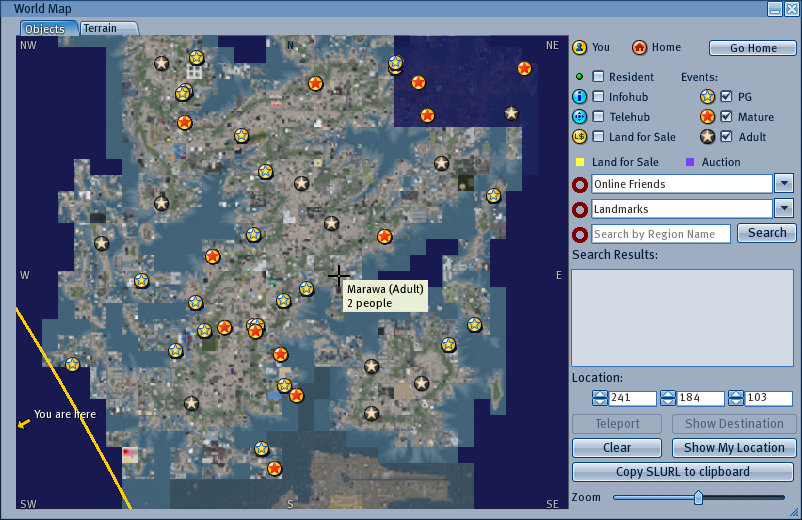Click the window resize grip corner
The image size is (802, 520).
click(794, 512)
